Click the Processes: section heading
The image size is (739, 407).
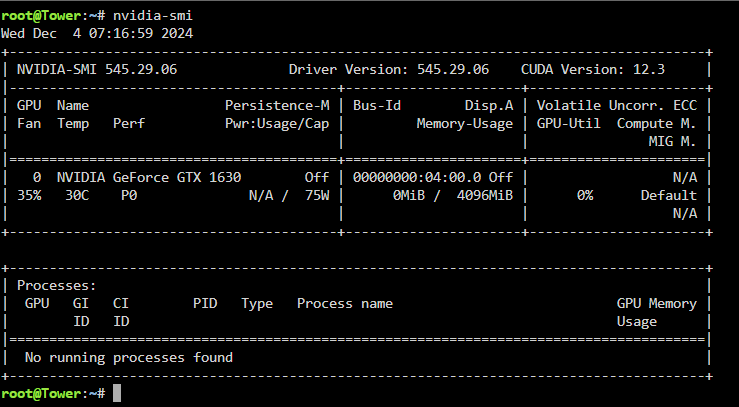(57, 285)
